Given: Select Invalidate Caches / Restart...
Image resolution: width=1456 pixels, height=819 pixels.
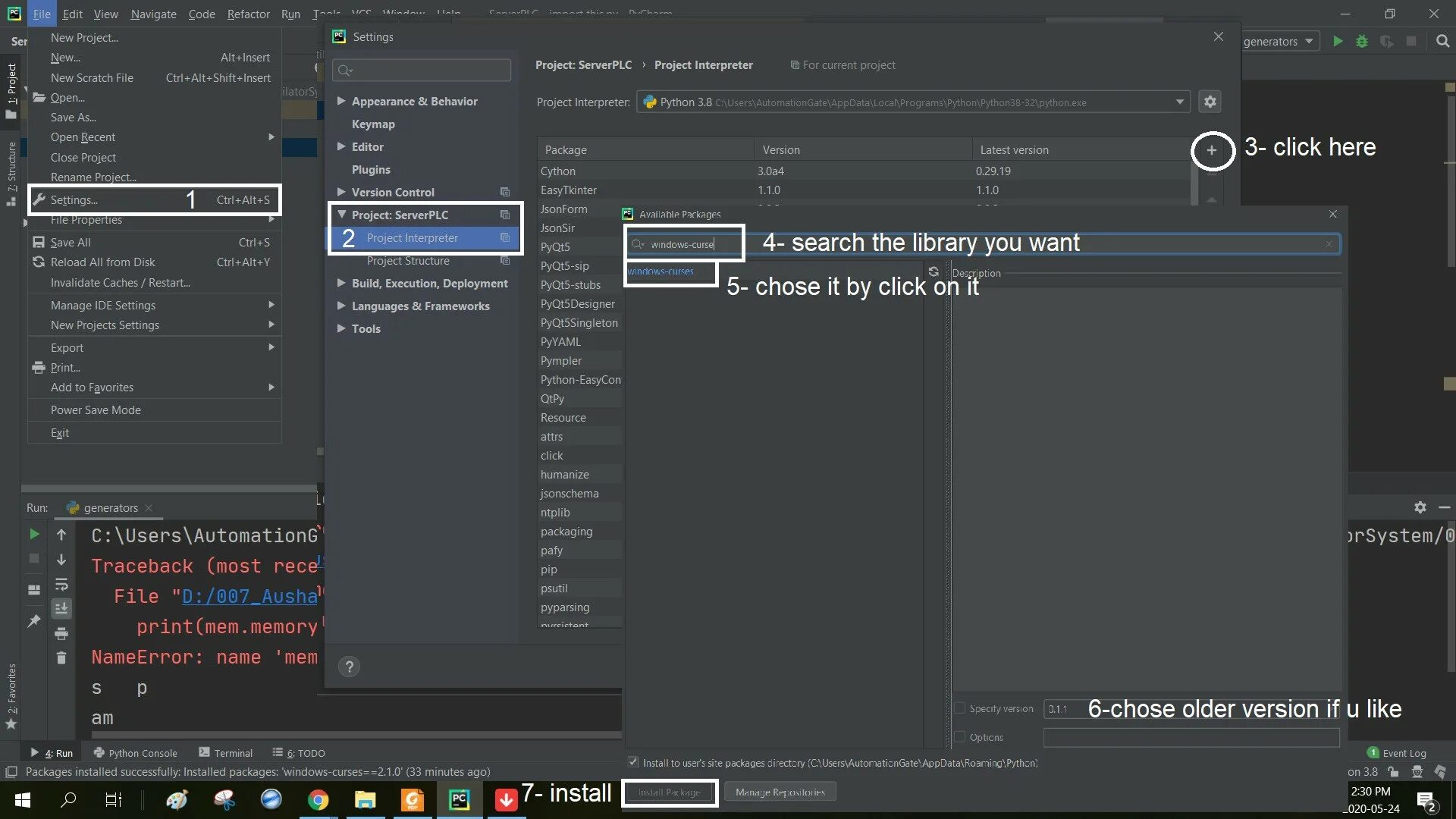Looking at the screenshot, I should coord(155,283).
